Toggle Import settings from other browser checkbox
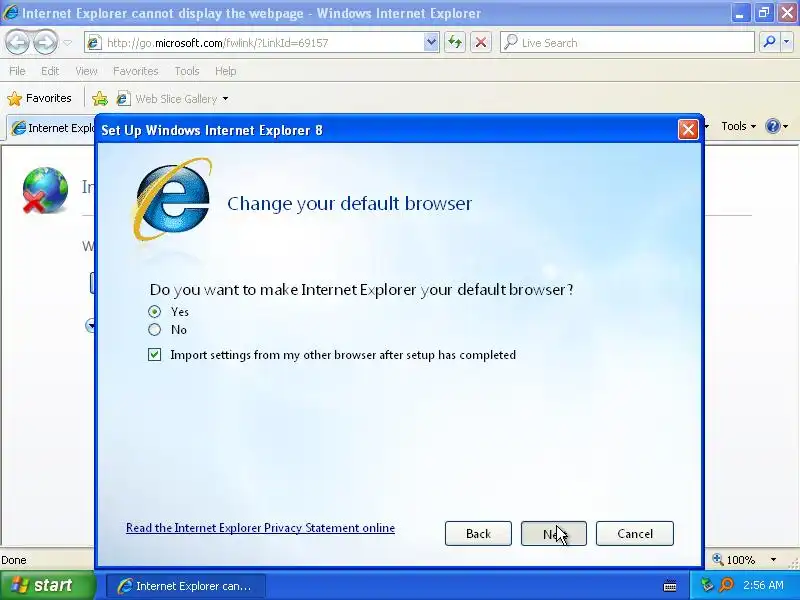Viewport: 800px width, 600px height. coord(154,355)
